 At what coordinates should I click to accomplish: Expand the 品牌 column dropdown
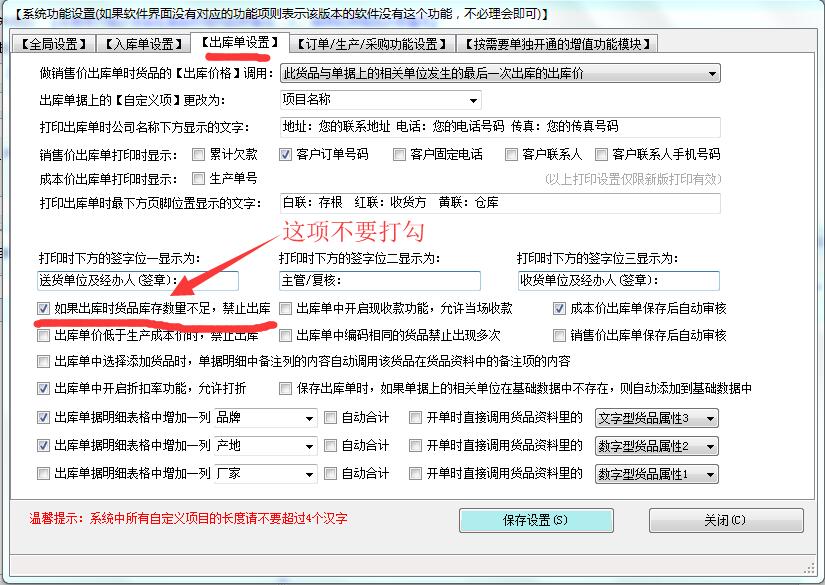pos(309,418)
